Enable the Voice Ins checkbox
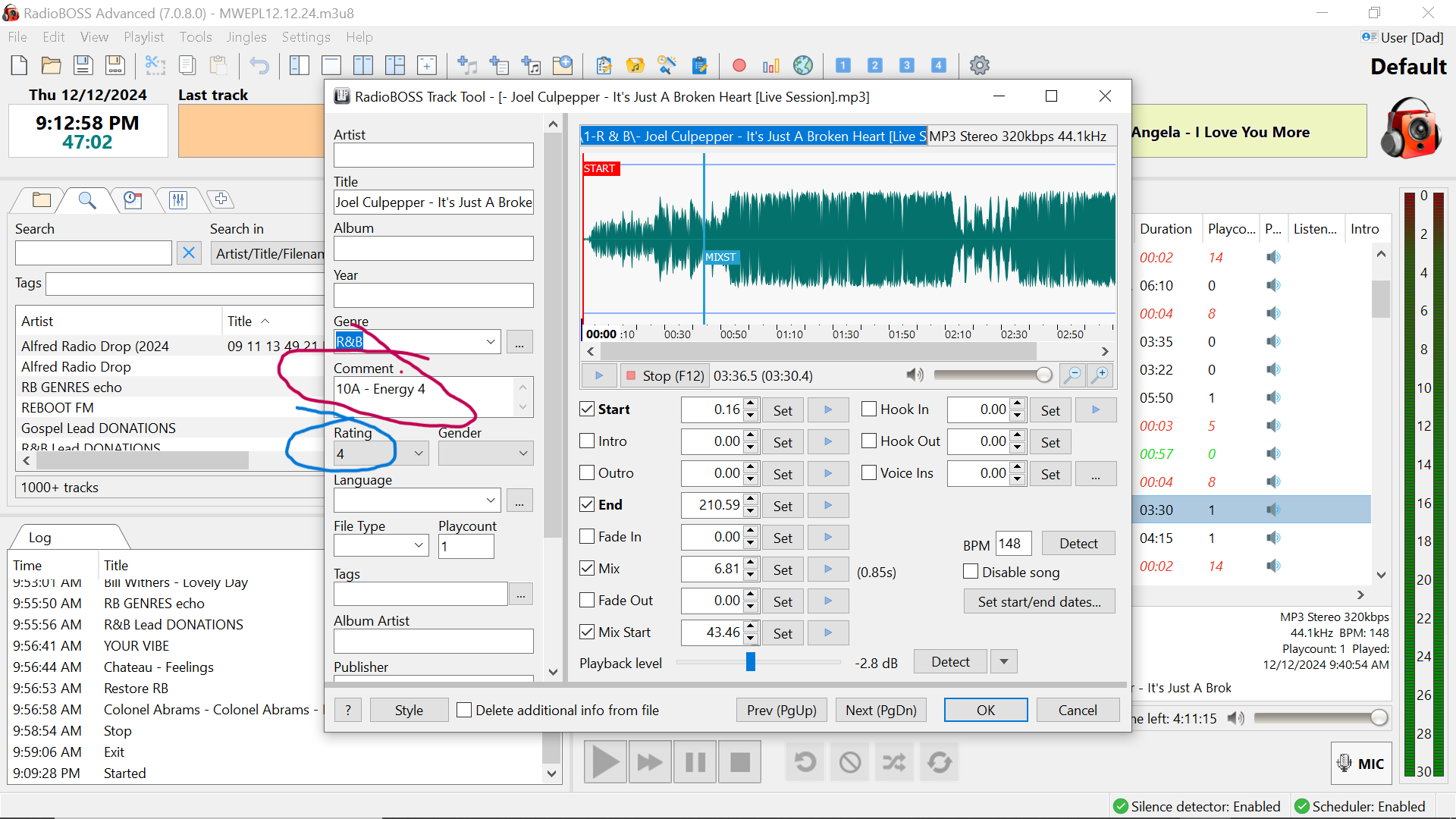 [x=869, y=472]
